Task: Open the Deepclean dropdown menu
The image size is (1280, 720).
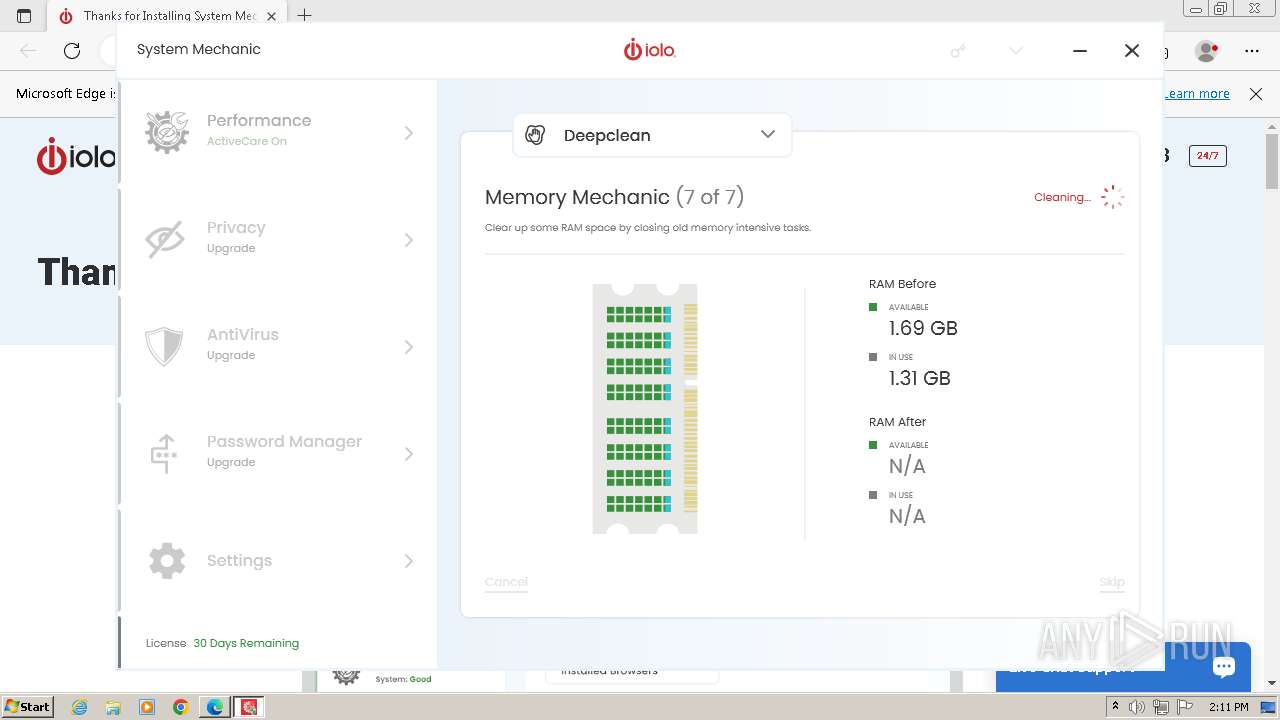Action: [652, 135]
